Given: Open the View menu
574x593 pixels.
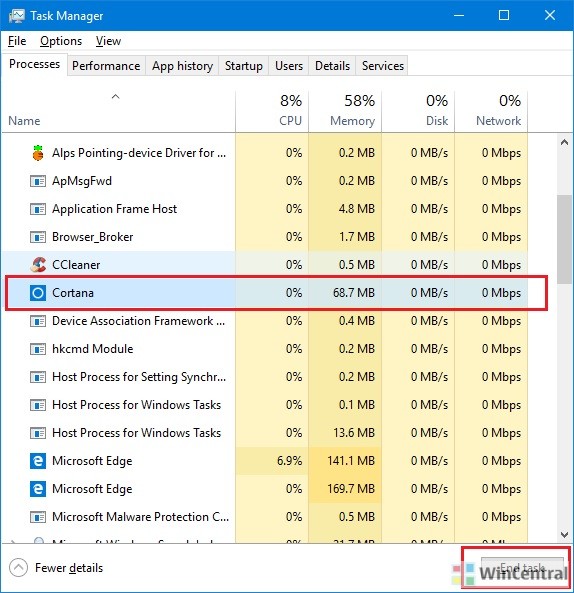Looking at the screenshot, I should (108, 41).
